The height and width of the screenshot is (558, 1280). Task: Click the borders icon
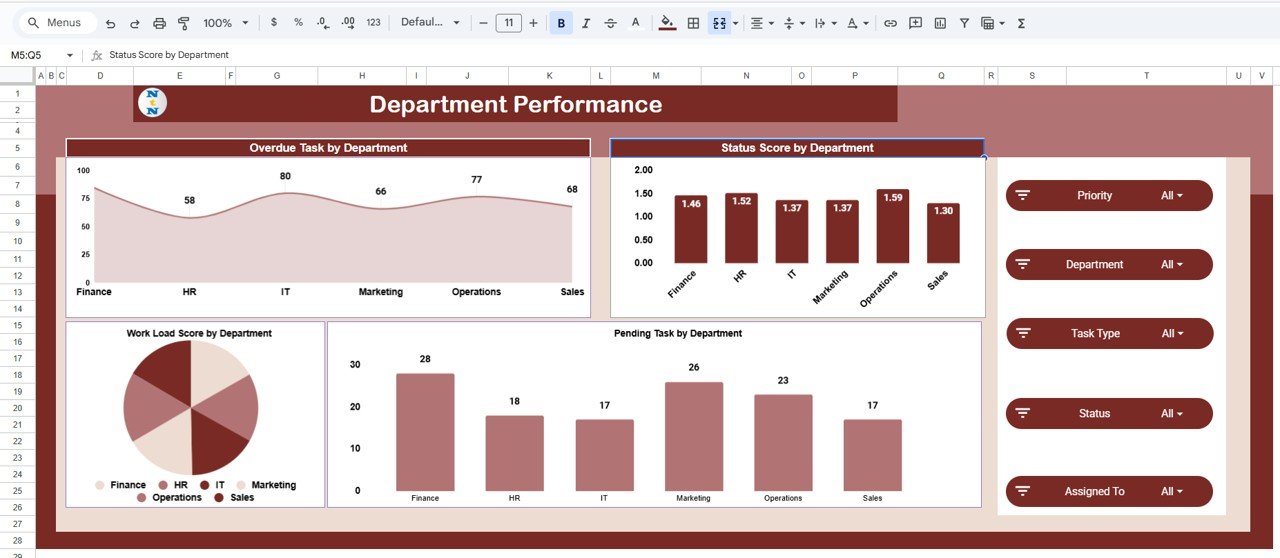coord(693,23)
